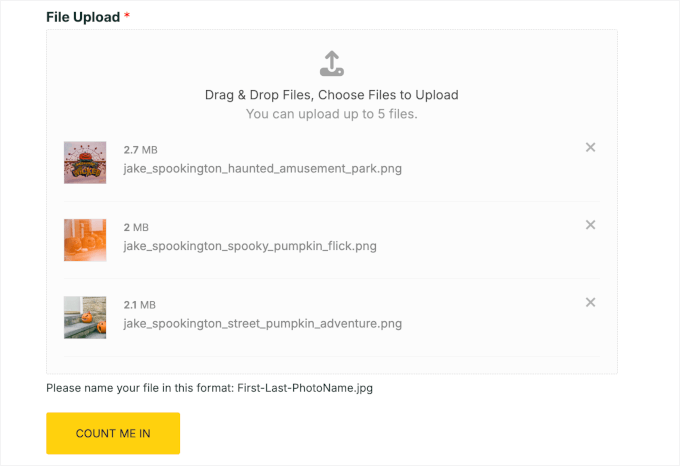Remove the spooky_pumpkin_flick.png file

590,225
